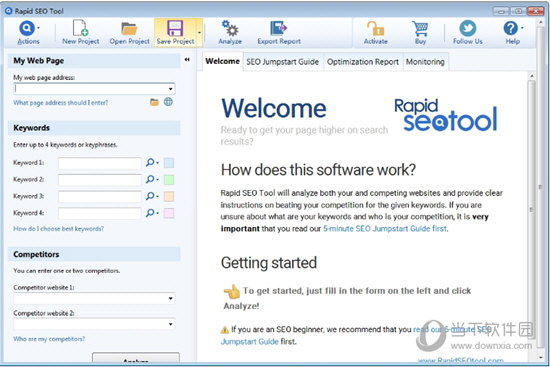Open the Monitoring tab
Viewport: 550px width, 367px height.
425,62
